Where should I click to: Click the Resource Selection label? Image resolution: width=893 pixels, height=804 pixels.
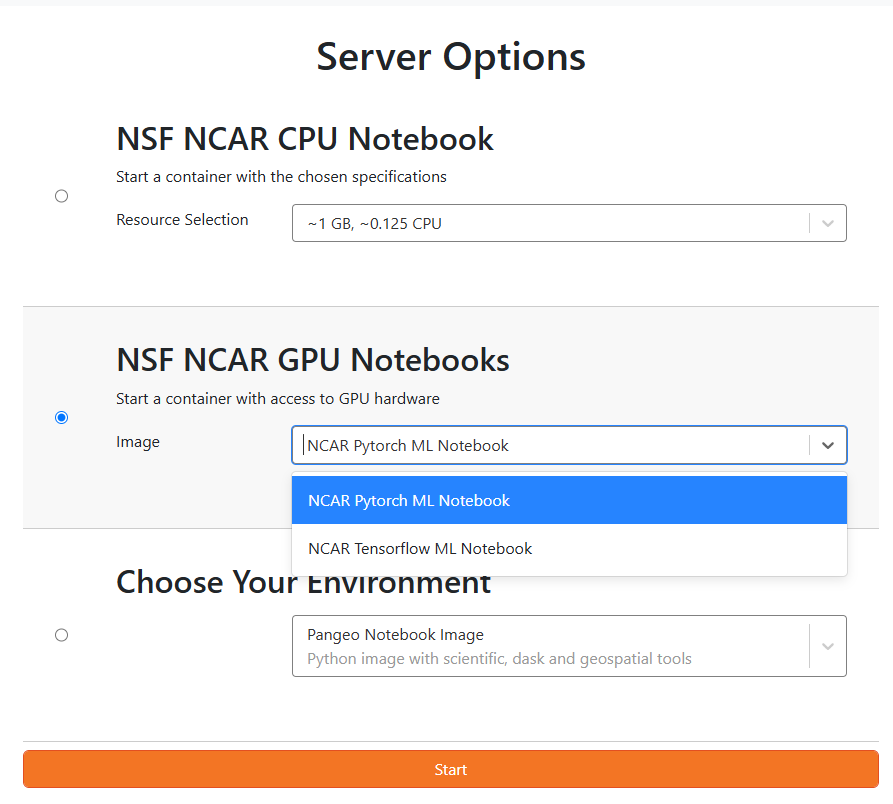182,220
